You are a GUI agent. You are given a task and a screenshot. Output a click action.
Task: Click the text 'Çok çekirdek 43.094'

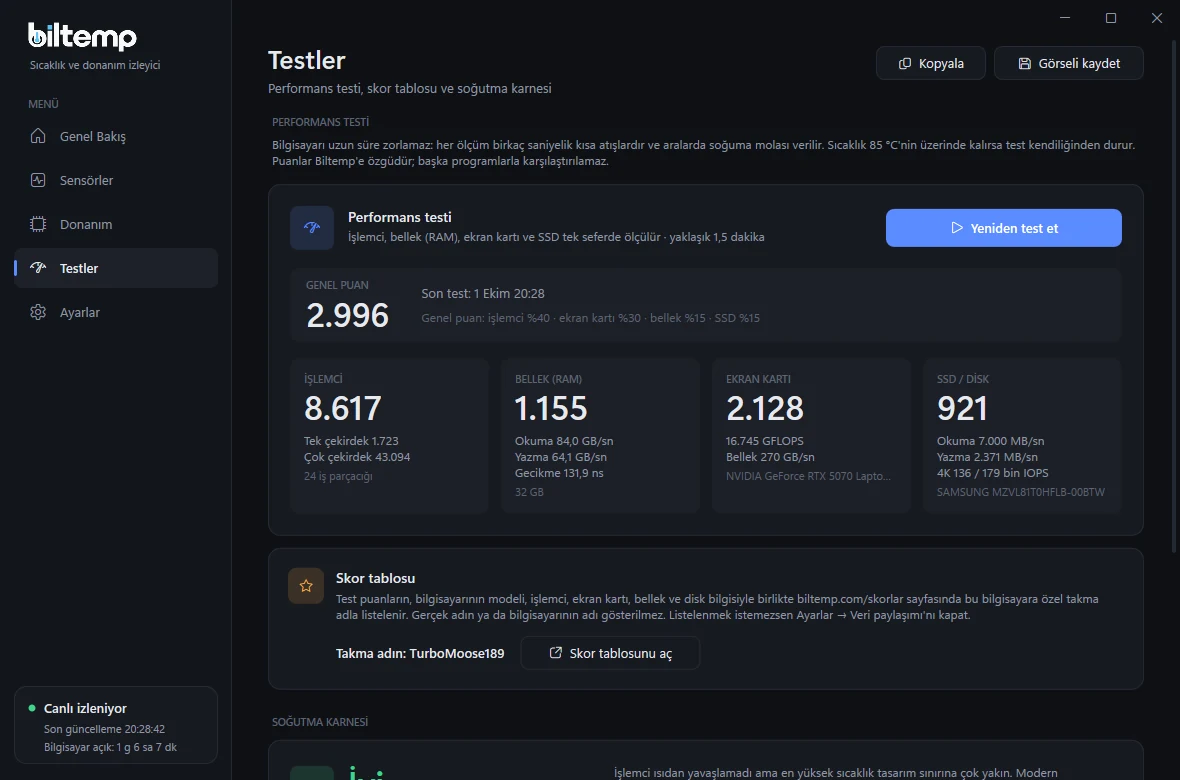pyautogui.click(x=357, y=457)
